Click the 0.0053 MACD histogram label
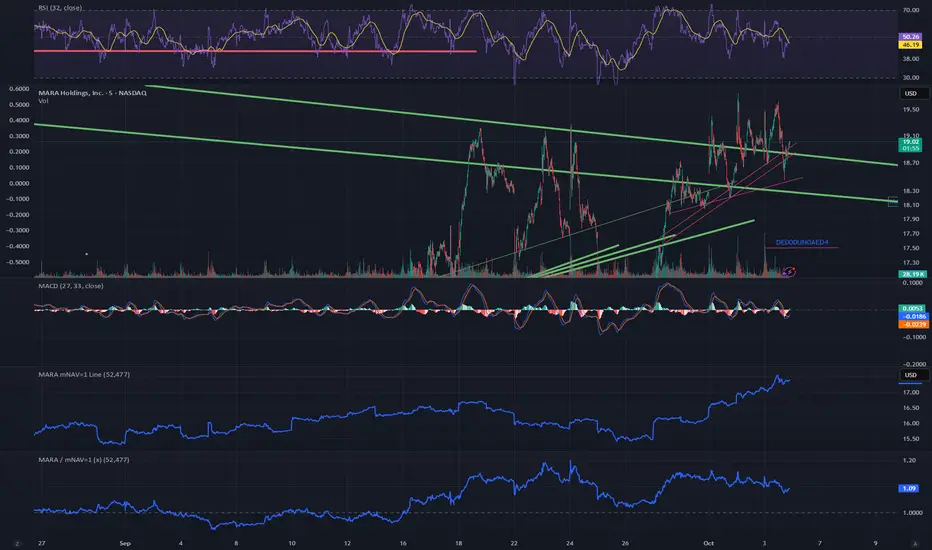Viewport: 932px width, 550px height. point(912,309)
